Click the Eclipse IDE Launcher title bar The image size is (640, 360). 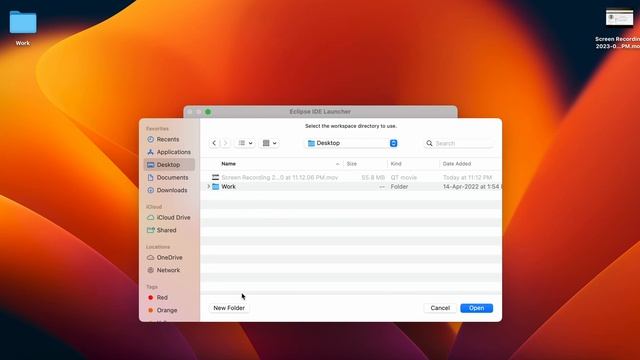[x=320, y=111]
